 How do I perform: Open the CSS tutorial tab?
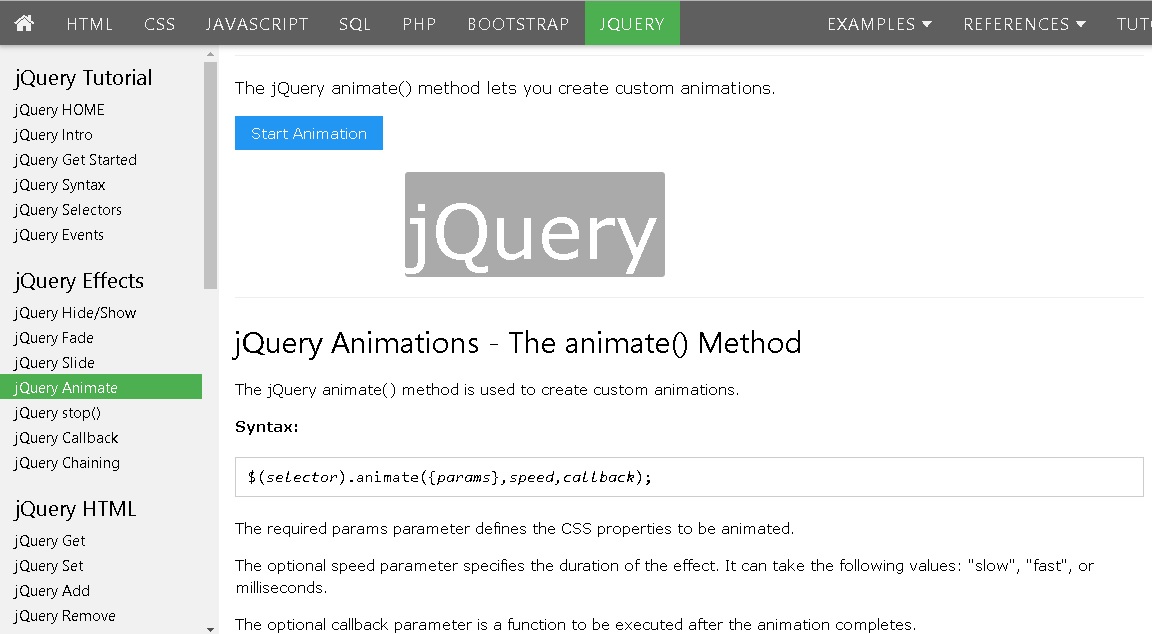[159, 24]
